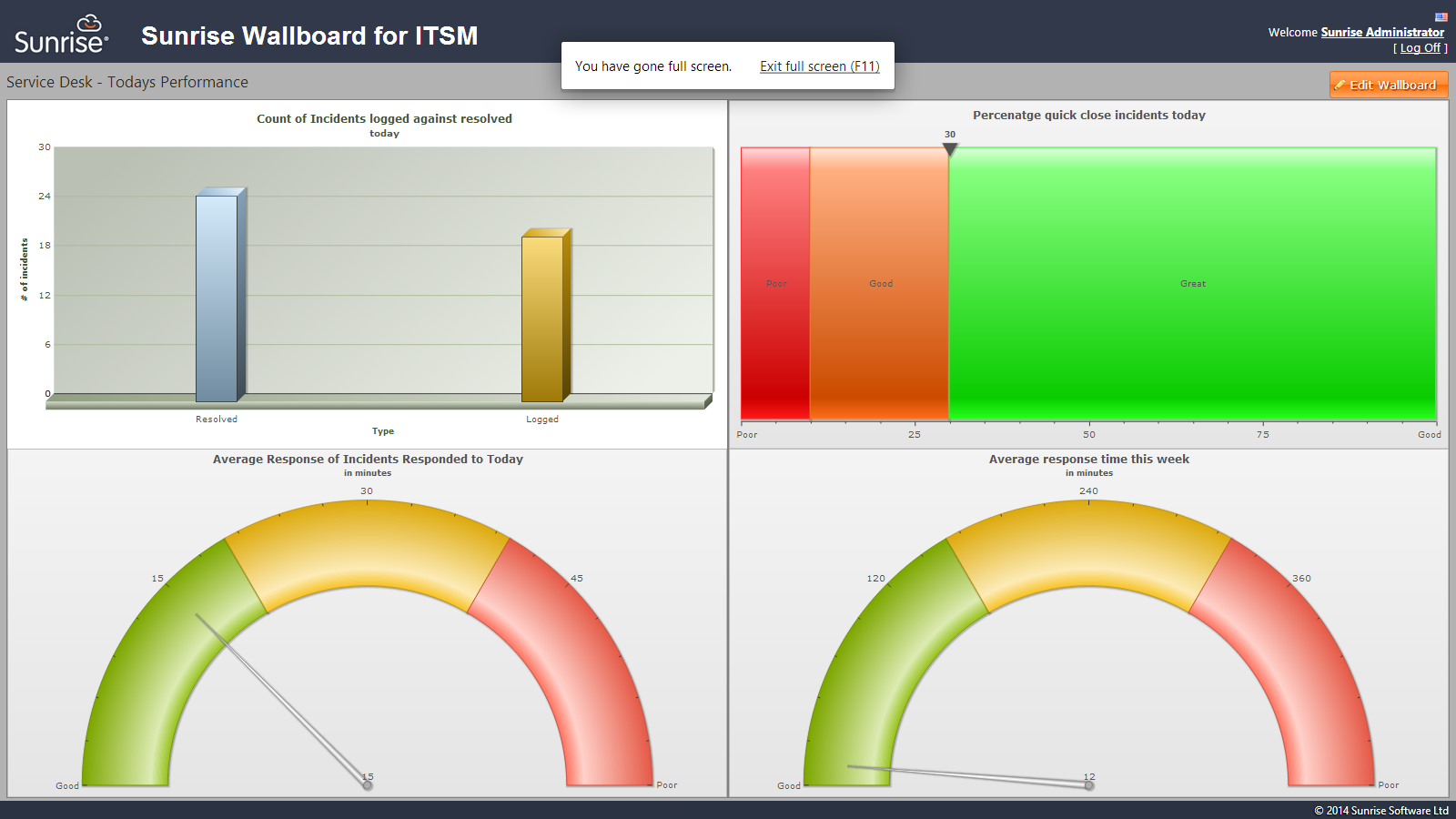1456x819 pixels.
Task: Click the 'Sunrise Wallboard for ITSM' heading
Action: (x=309, y=35)
